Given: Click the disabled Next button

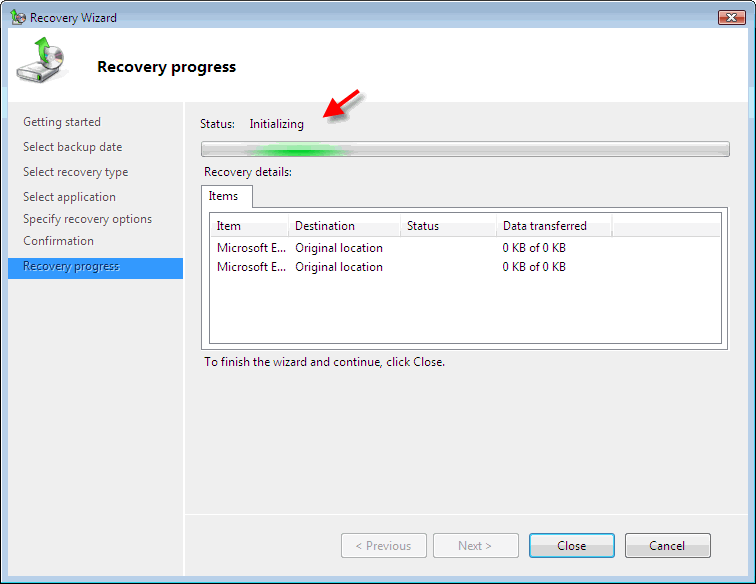Looking at the screenshot, I should 475,545.
